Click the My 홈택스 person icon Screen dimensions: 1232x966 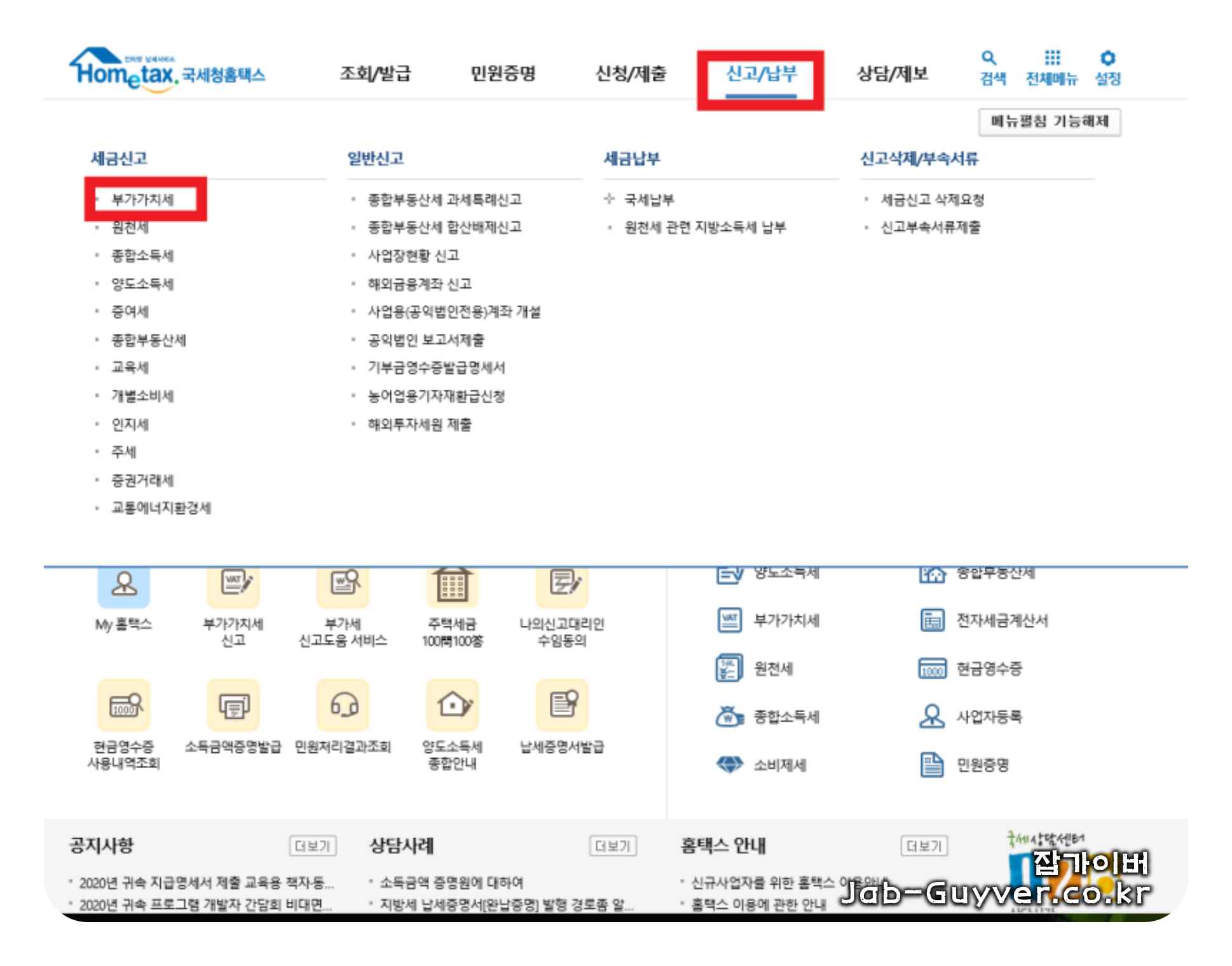(123, 585)
